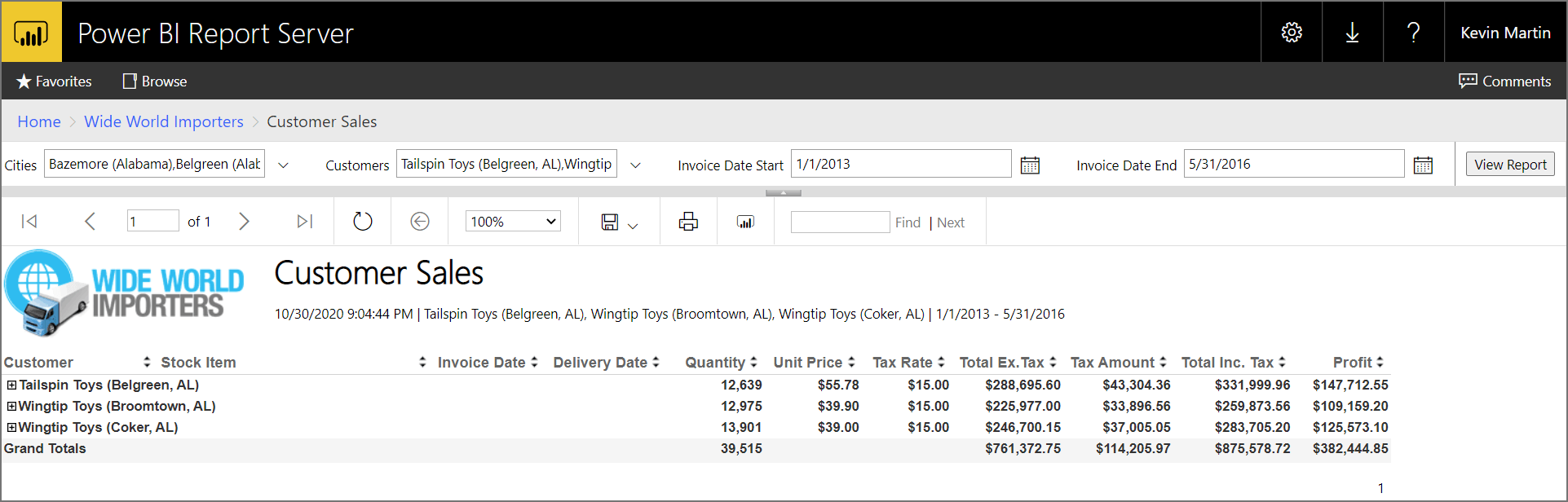The image size is (1568, 502).
Task: Sort by the Delivery Date column
Action: click(656, 362)
